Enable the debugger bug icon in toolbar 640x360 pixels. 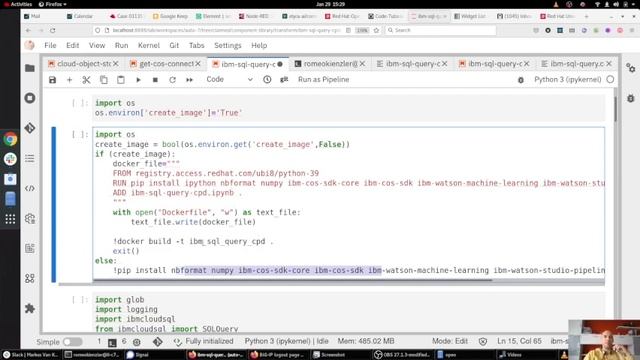[521, 80]
